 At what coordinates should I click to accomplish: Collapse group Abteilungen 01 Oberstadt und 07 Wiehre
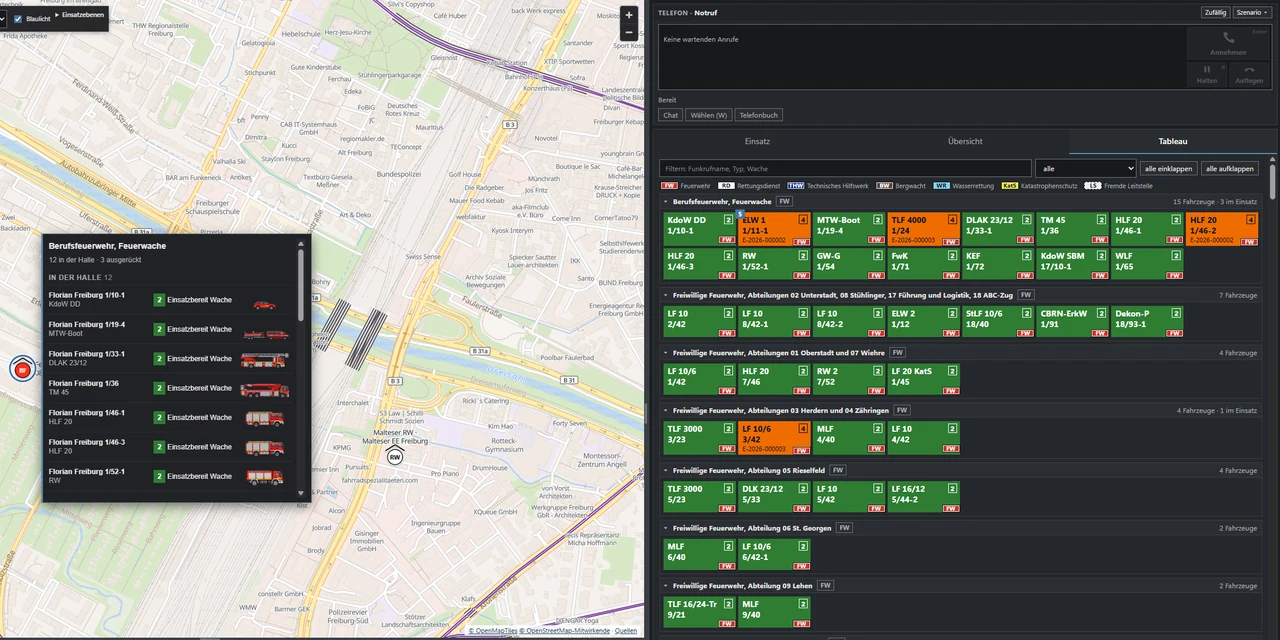tap(667, 352)
